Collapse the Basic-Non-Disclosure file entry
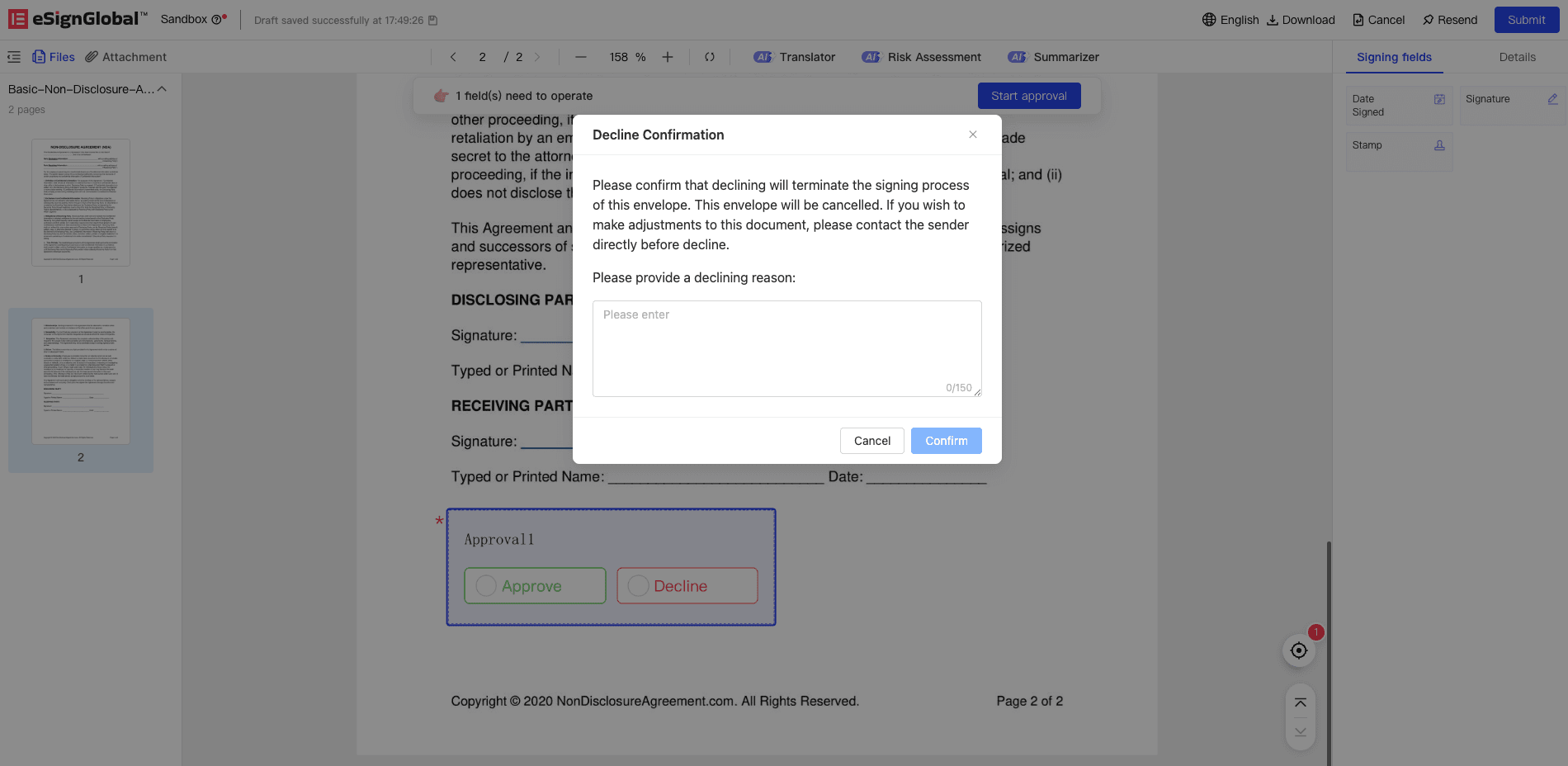The image size is (1568, 766). pyautogui.click(x=163, y=89)
